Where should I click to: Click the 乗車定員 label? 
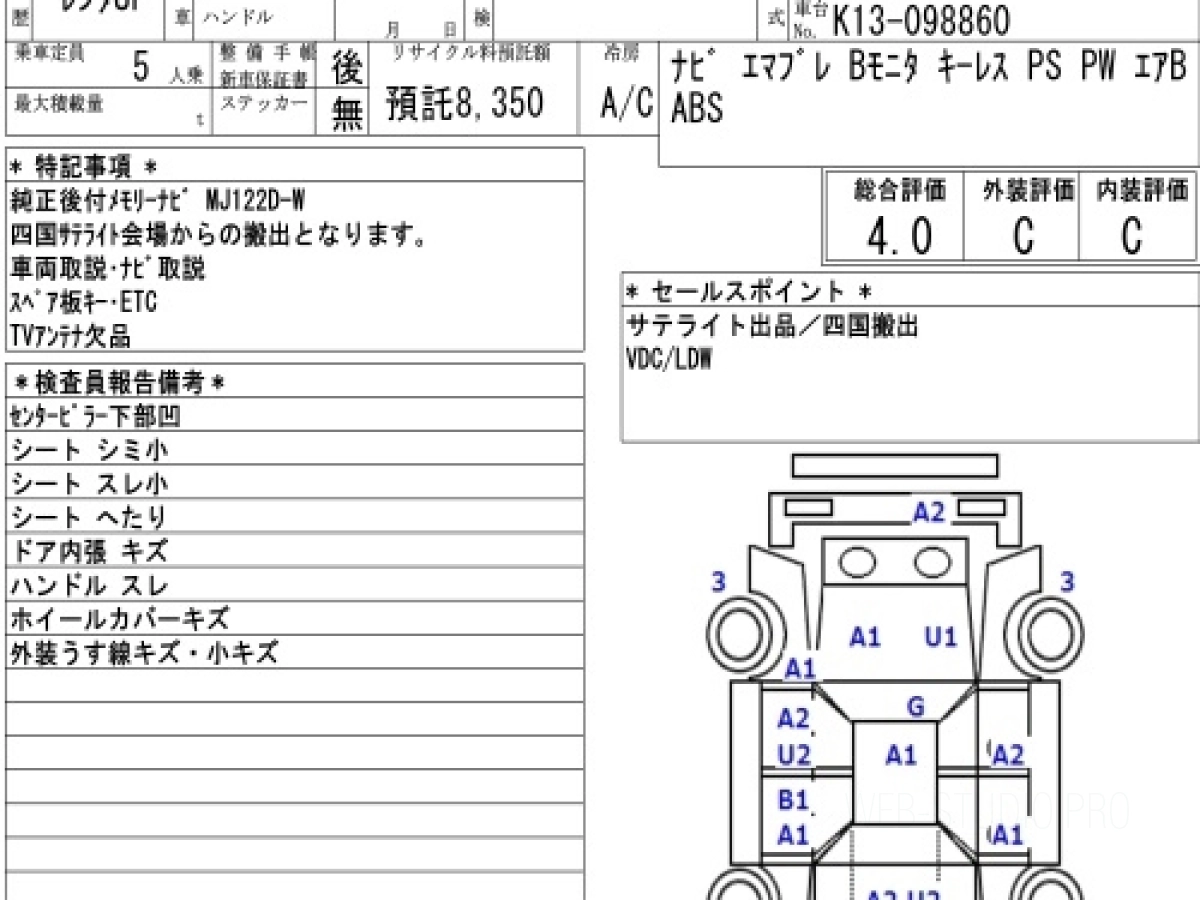click(x=50, y=53)
